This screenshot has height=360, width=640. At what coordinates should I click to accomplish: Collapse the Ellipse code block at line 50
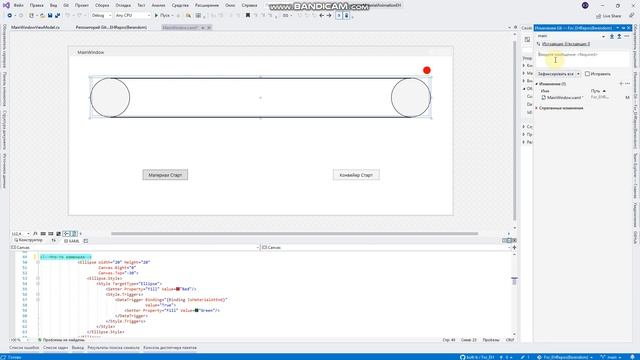[x=38, y=262]
